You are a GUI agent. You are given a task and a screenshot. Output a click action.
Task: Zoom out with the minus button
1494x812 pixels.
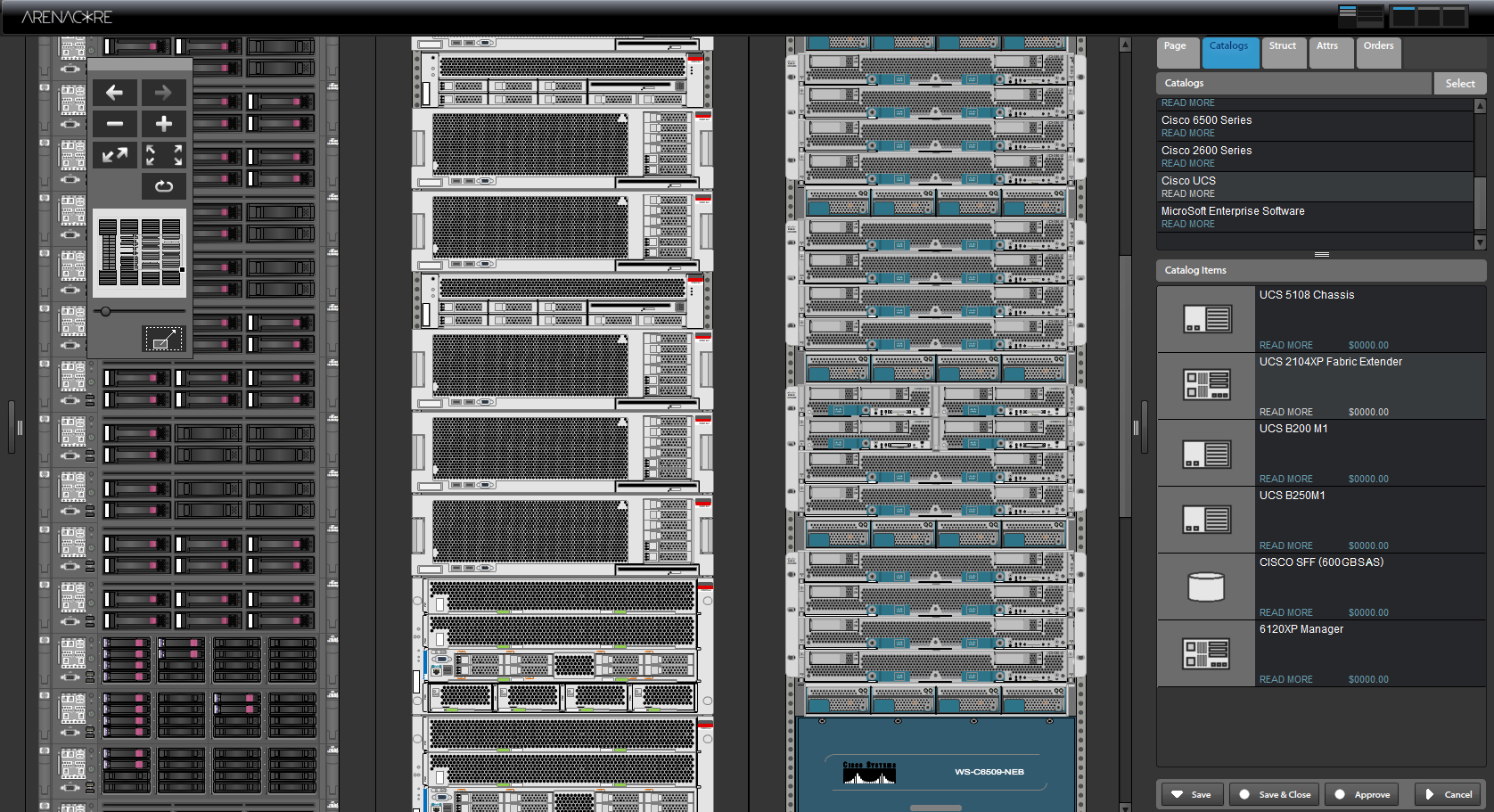115,124
